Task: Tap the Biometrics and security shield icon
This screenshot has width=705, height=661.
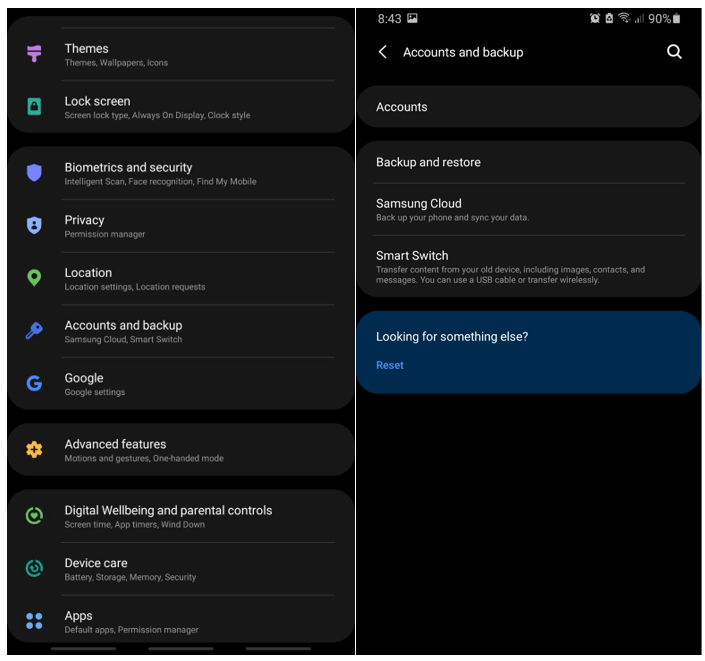Action: click(34, 173)
